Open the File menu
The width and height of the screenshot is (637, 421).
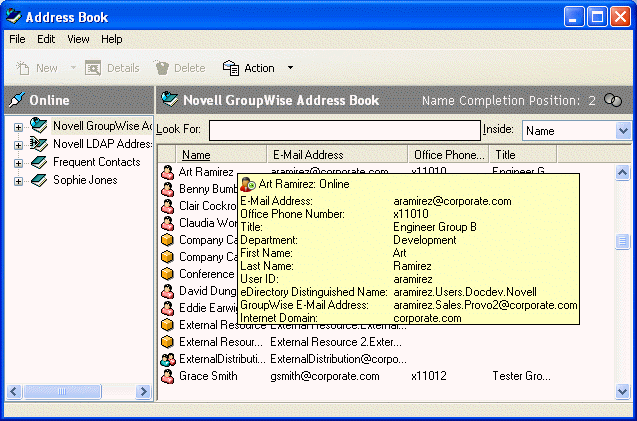pyautogui.click(x=17, y=39)
